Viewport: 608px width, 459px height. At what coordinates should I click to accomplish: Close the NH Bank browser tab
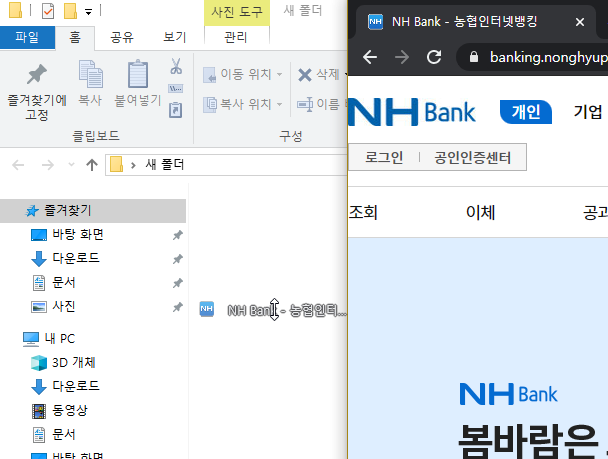(x=580, y=22)
